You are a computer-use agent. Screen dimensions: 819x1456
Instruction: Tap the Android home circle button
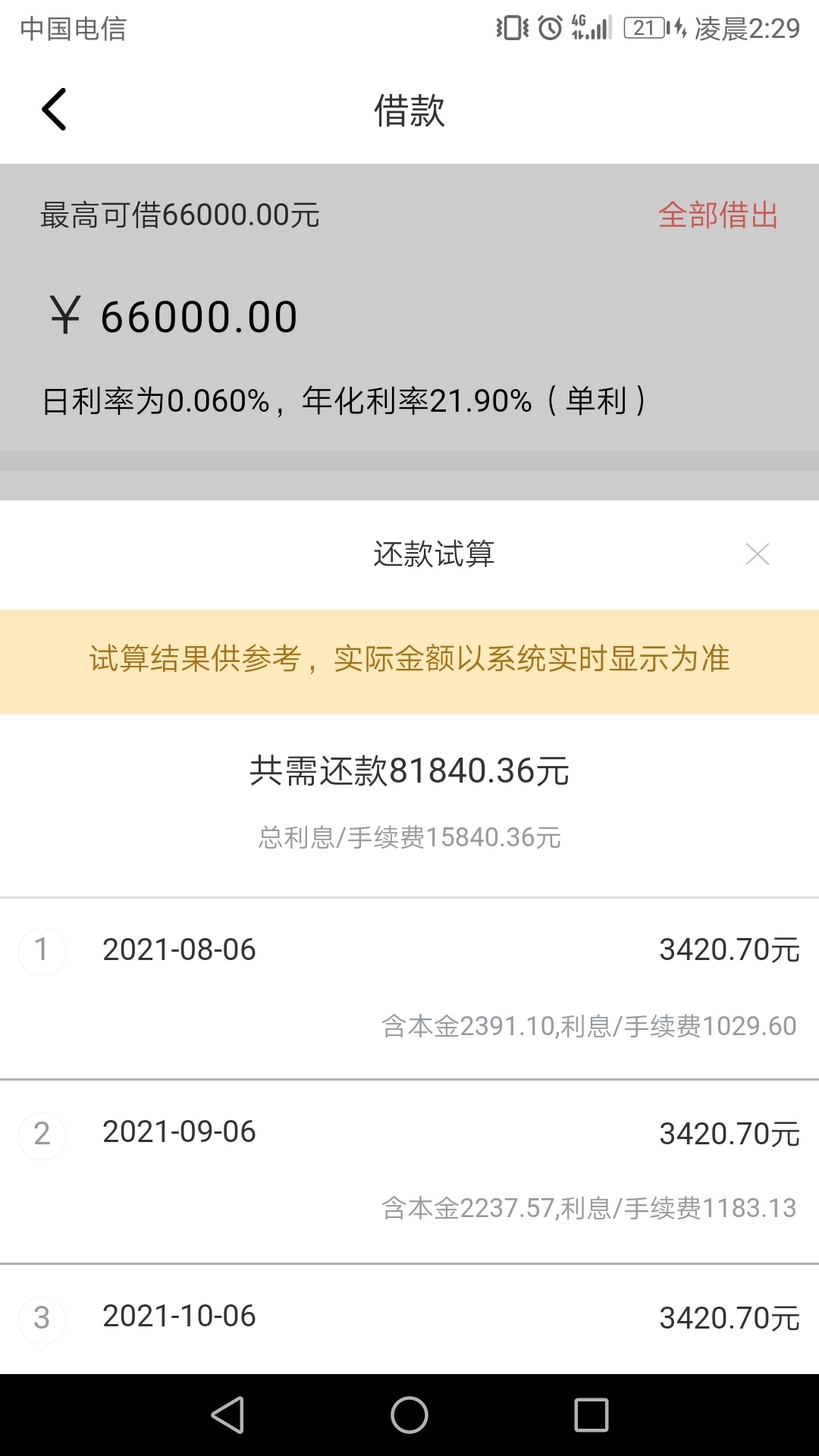(409, 1415)
